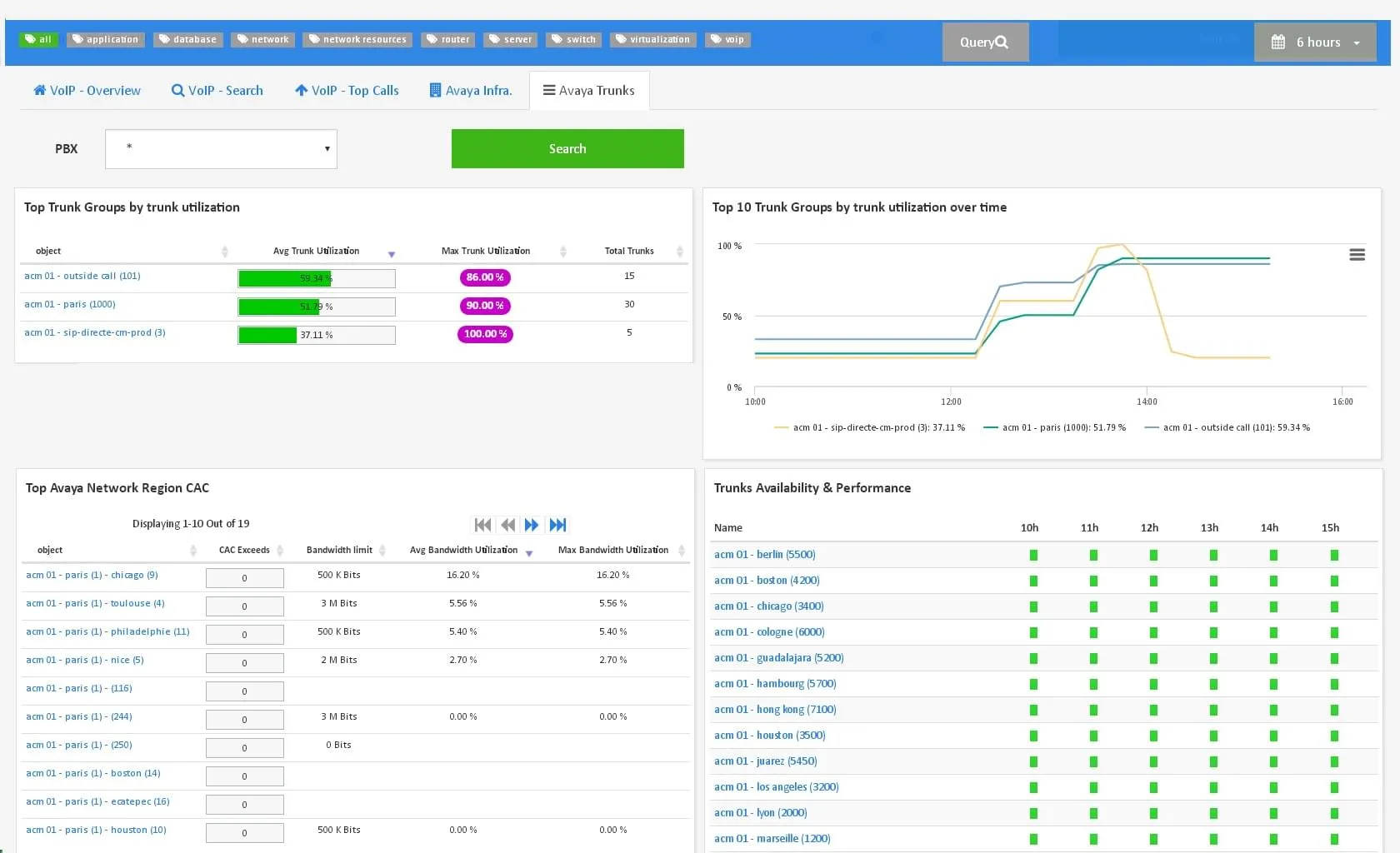Click the chart hamburger menu icon

pos(1357,255)
